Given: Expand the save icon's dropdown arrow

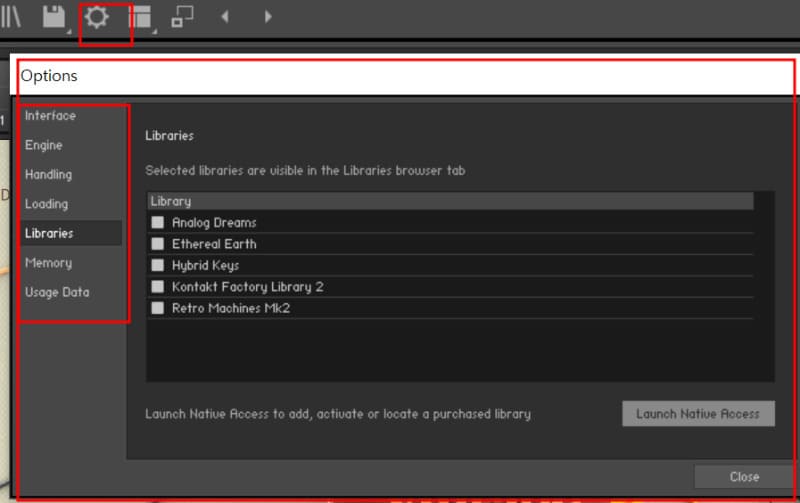Looking at the screenshot, I should pos(68,32).
